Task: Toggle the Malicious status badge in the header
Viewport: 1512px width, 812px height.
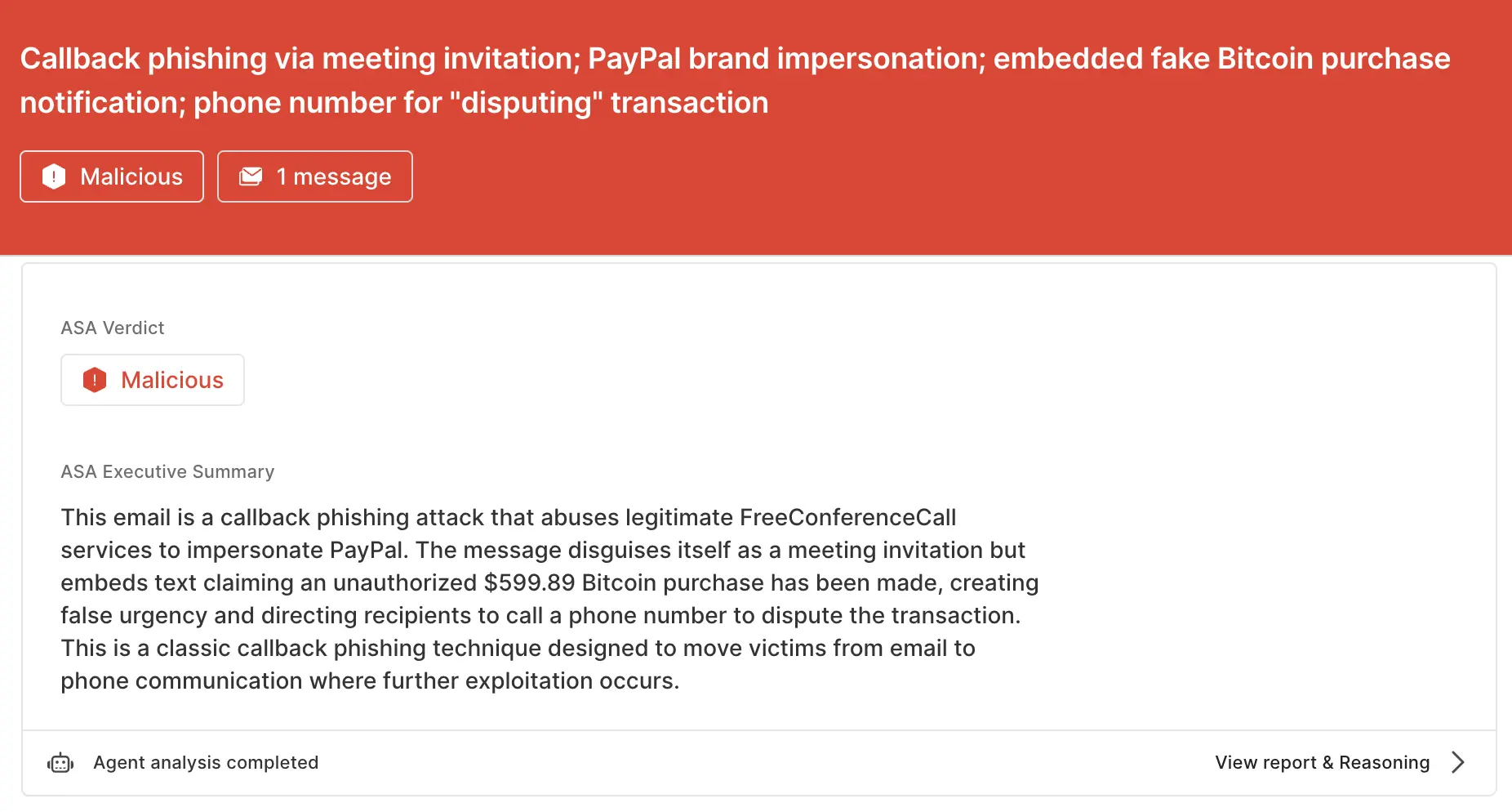Action: tap(112, 176)
